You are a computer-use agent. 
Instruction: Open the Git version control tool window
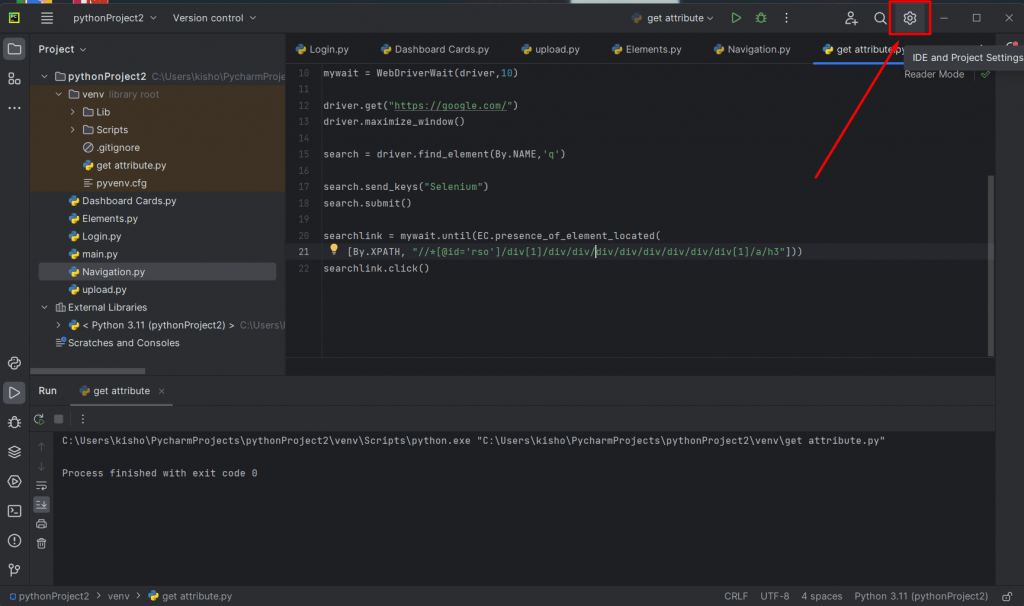point(14,570)
